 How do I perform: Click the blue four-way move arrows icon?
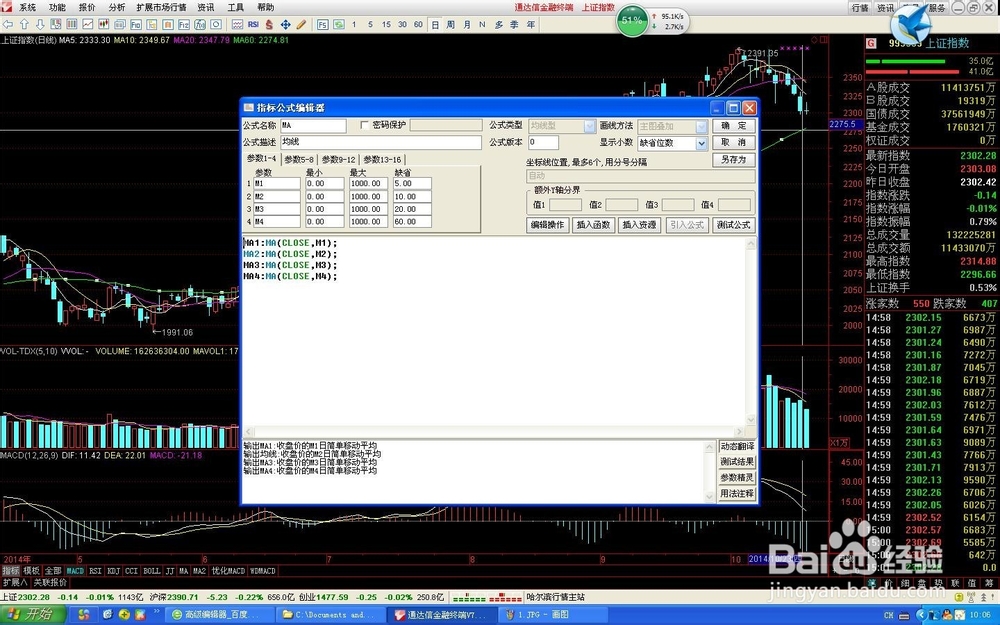pos(285,24)
